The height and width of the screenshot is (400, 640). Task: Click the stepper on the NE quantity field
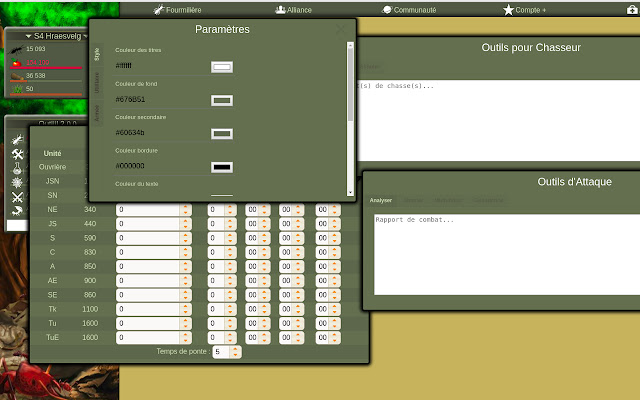pyautogui.click(x=185, y=210)
